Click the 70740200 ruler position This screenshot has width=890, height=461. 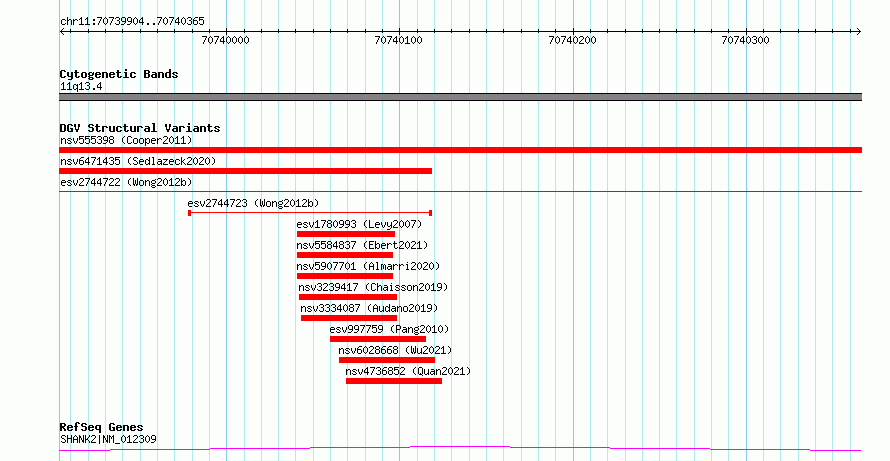click(x=572, y=40)
